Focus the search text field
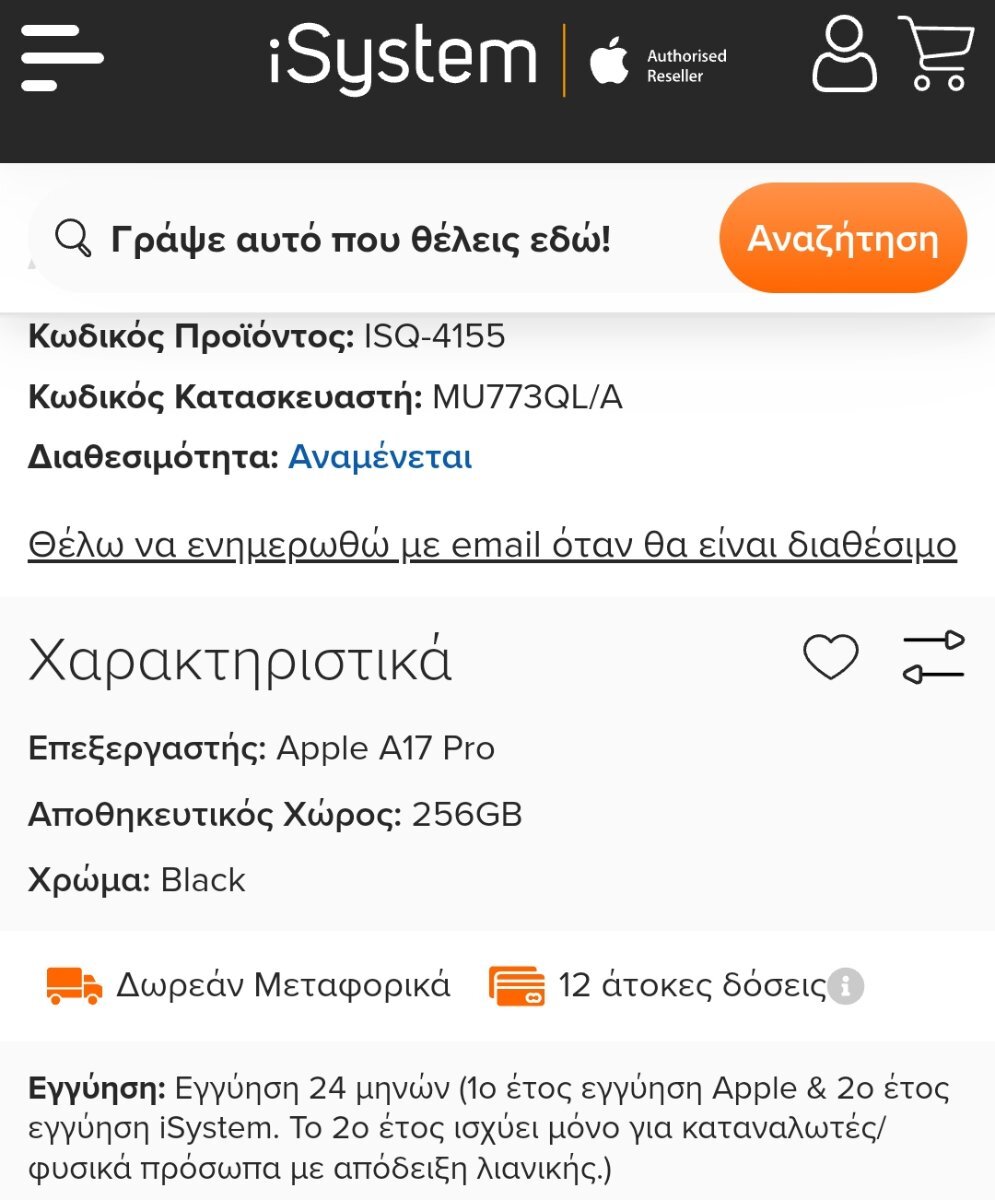This screenshot has width=995, height=1200. [400, 239]
